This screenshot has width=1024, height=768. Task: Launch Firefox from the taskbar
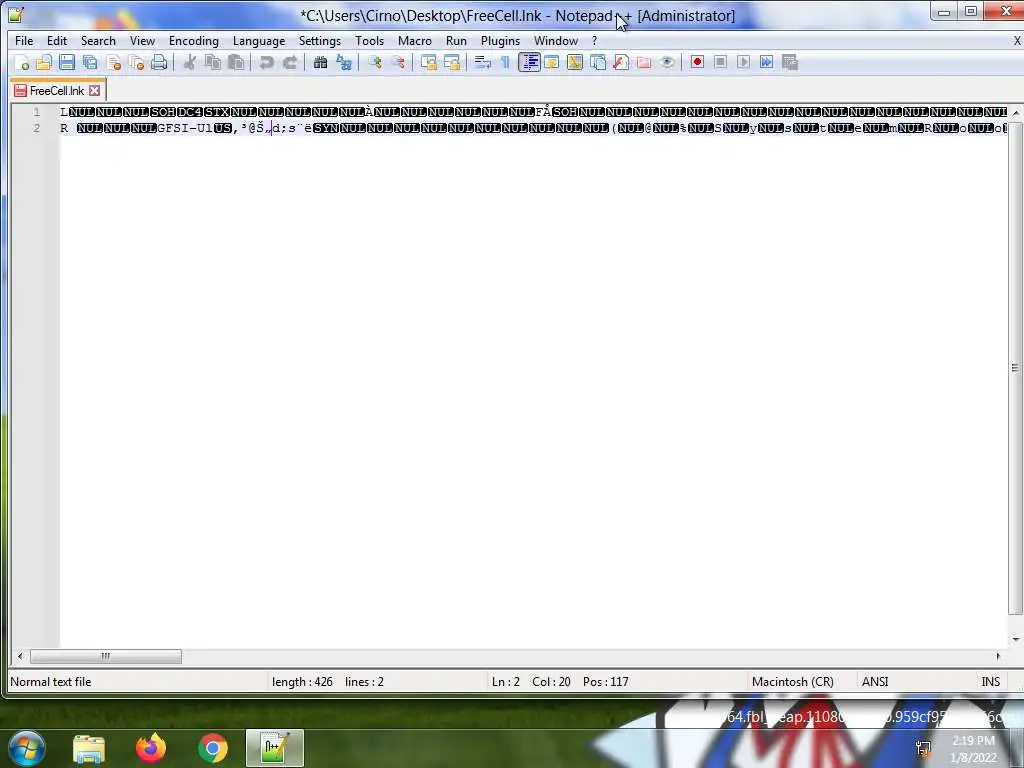pyautogui.click(x=151, y=748)
